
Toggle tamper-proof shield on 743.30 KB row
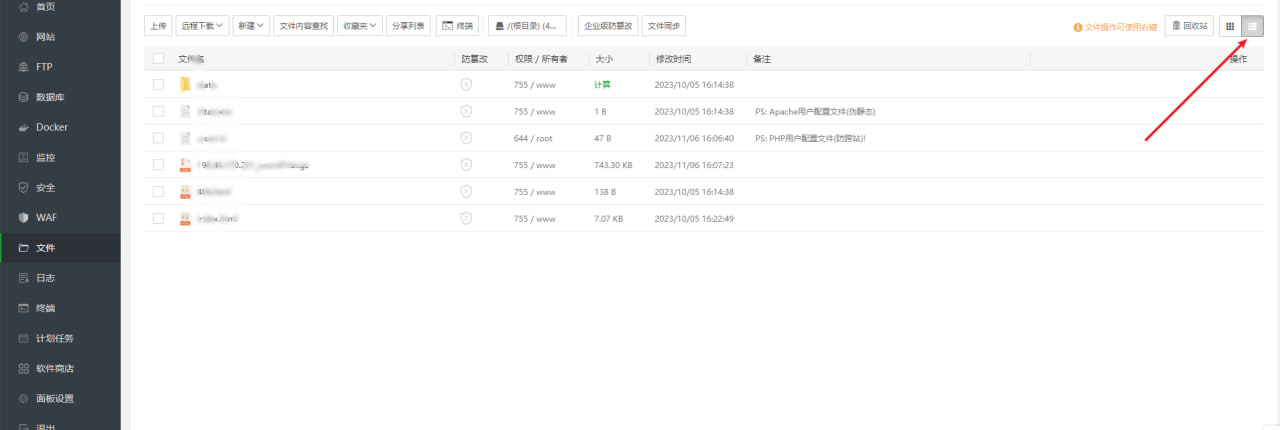466,164
